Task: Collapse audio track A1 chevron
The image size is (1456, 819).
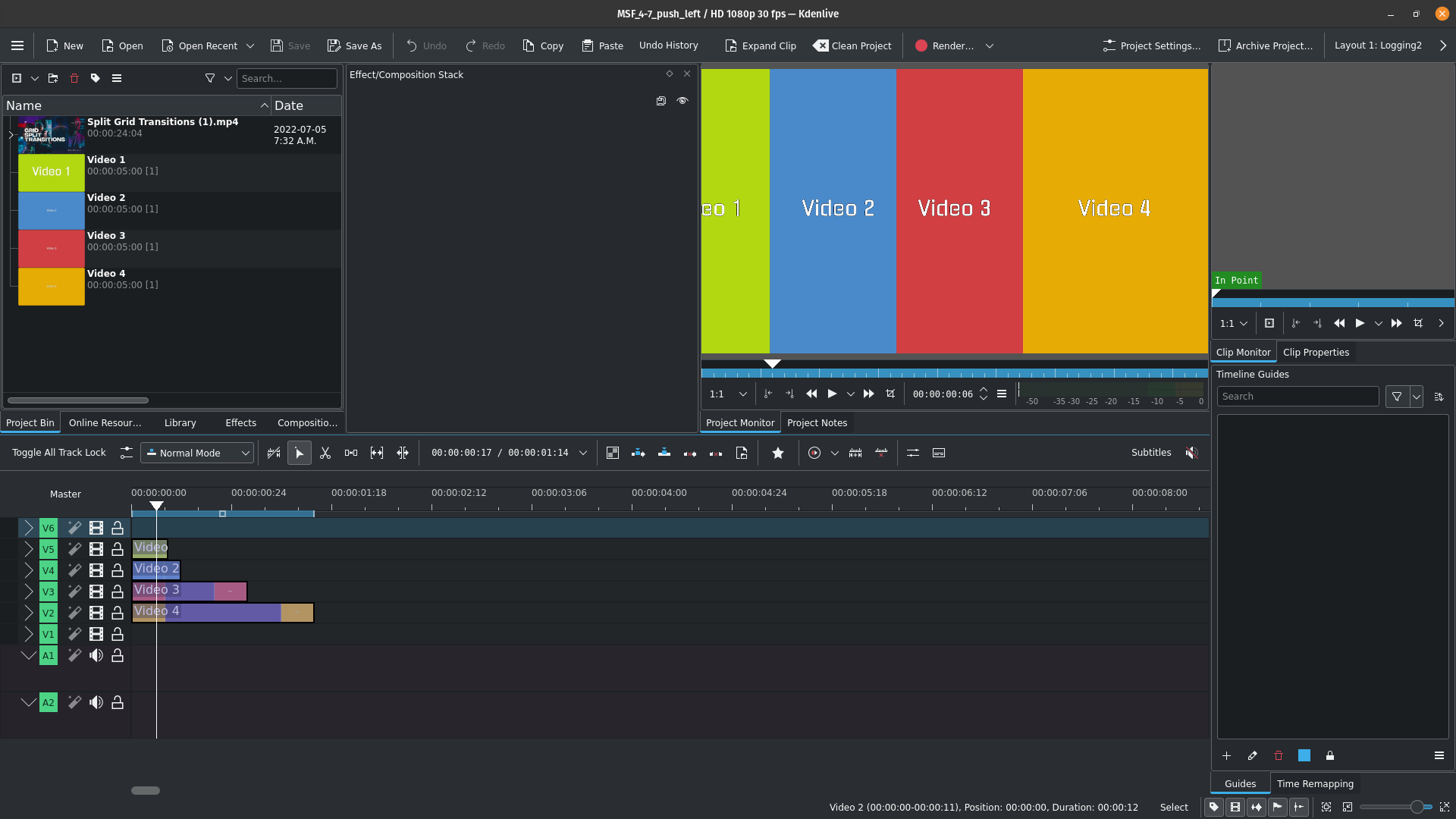Action: (28, 655)
